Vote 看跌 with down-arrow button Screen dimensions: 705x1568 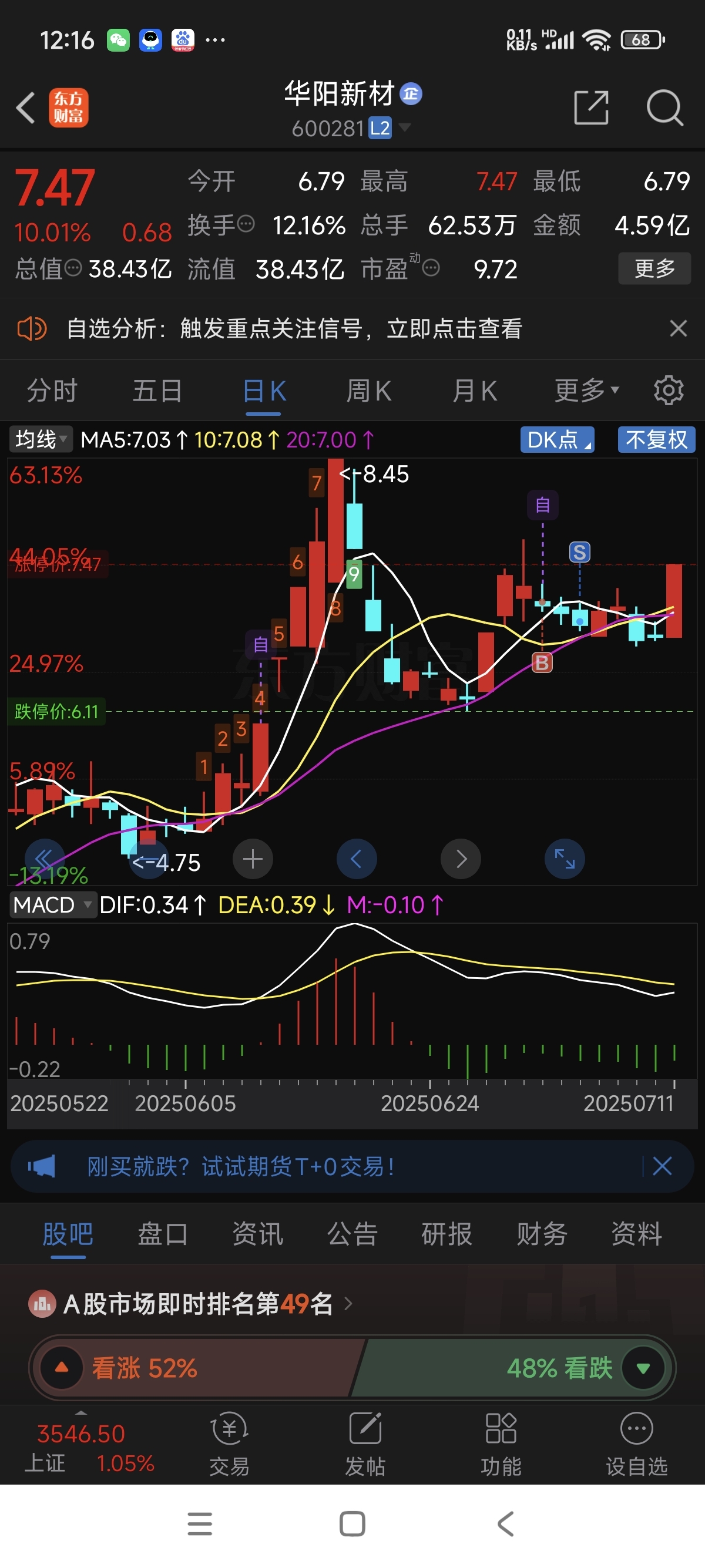643,1368
